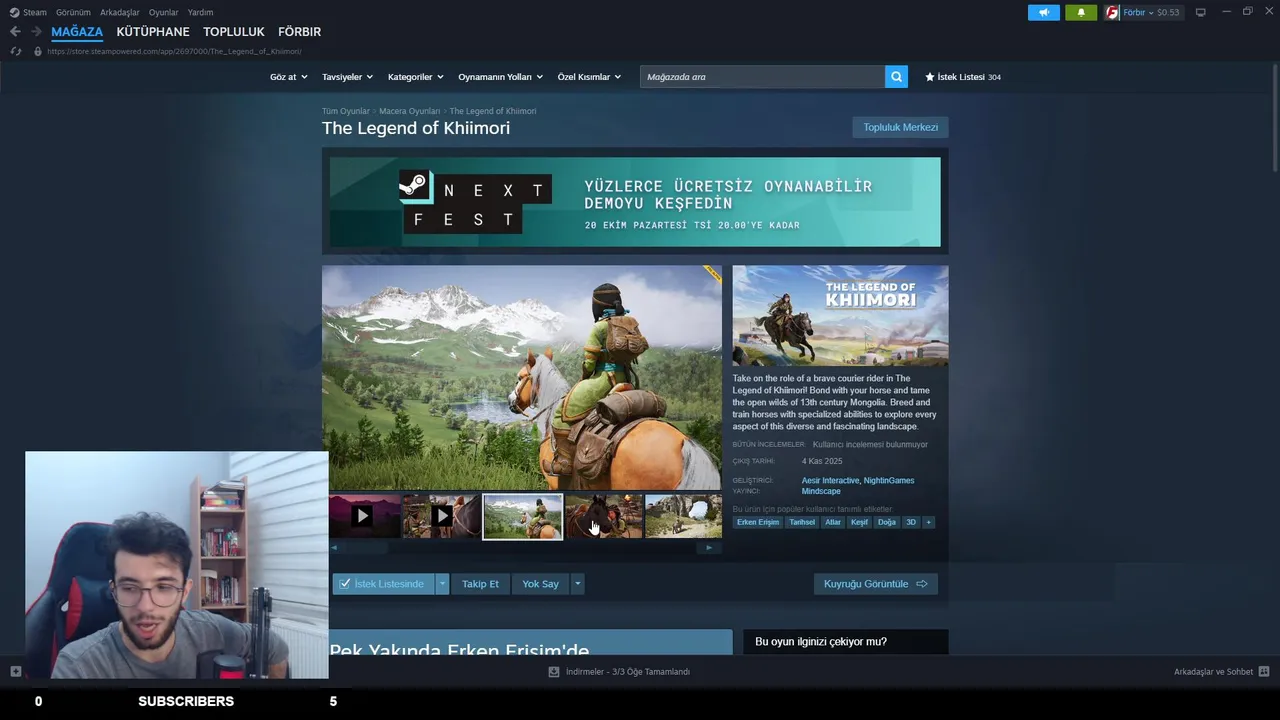Click the magnifier search button

896,77
